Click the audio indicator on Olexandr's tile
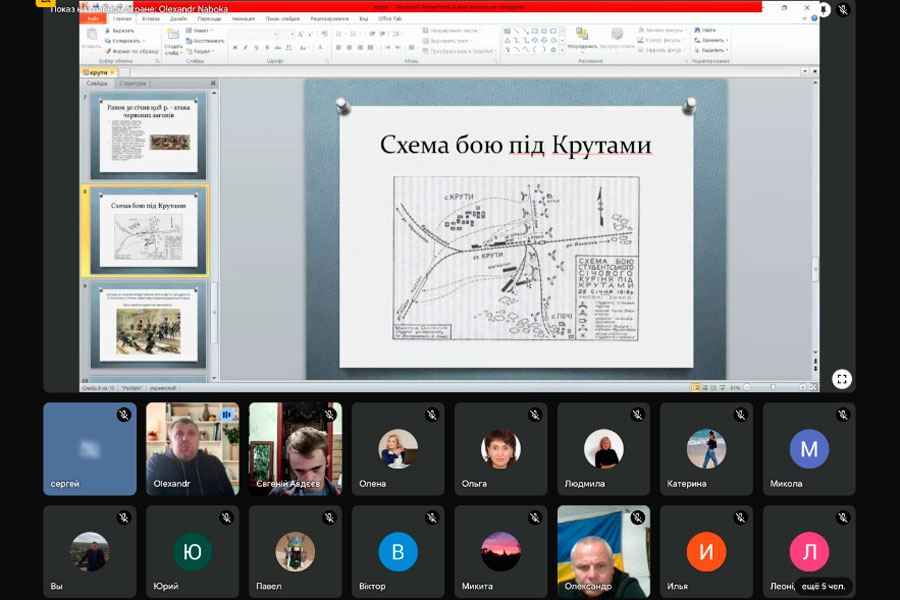This screenshot has height=600, width=900. tap(227, 414)
